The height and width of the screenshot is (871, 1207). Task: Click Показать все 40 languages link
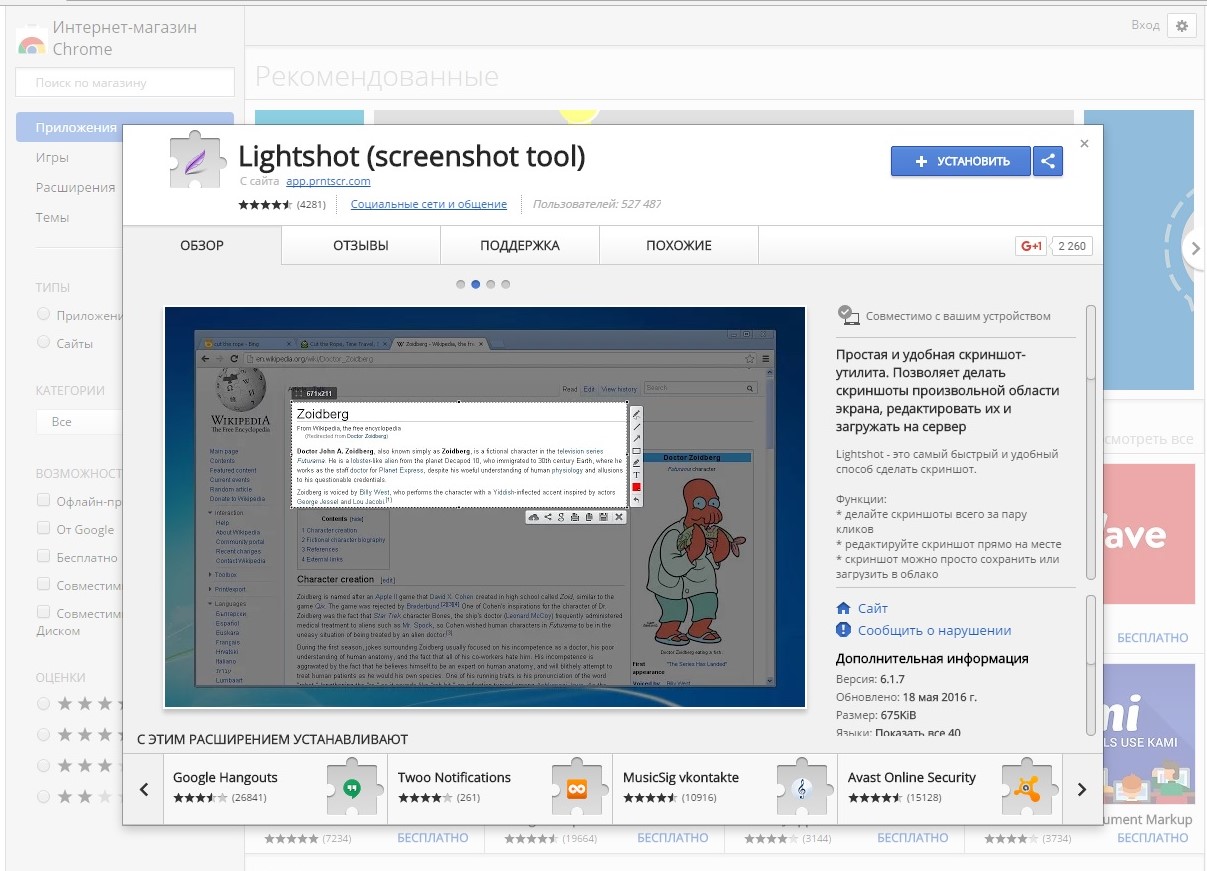coord(918,733)
